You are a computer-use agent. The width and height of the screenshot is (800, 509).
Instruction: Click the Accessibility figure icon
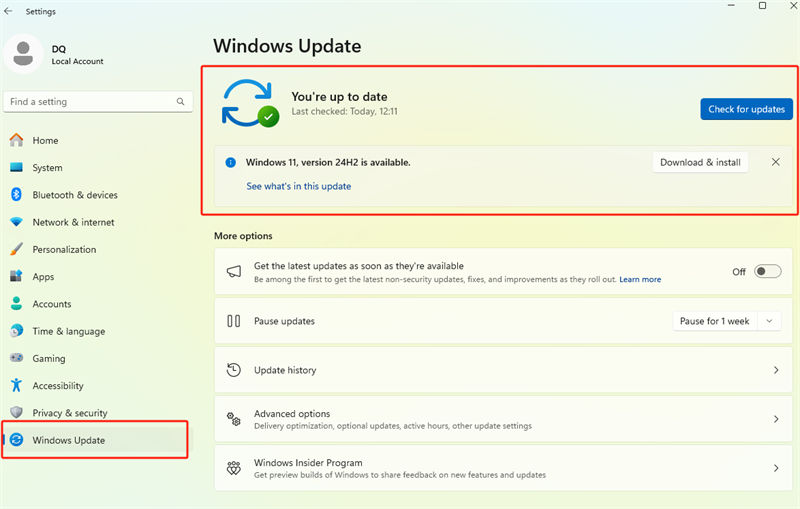pyautogui.click(x=16, y=385)
